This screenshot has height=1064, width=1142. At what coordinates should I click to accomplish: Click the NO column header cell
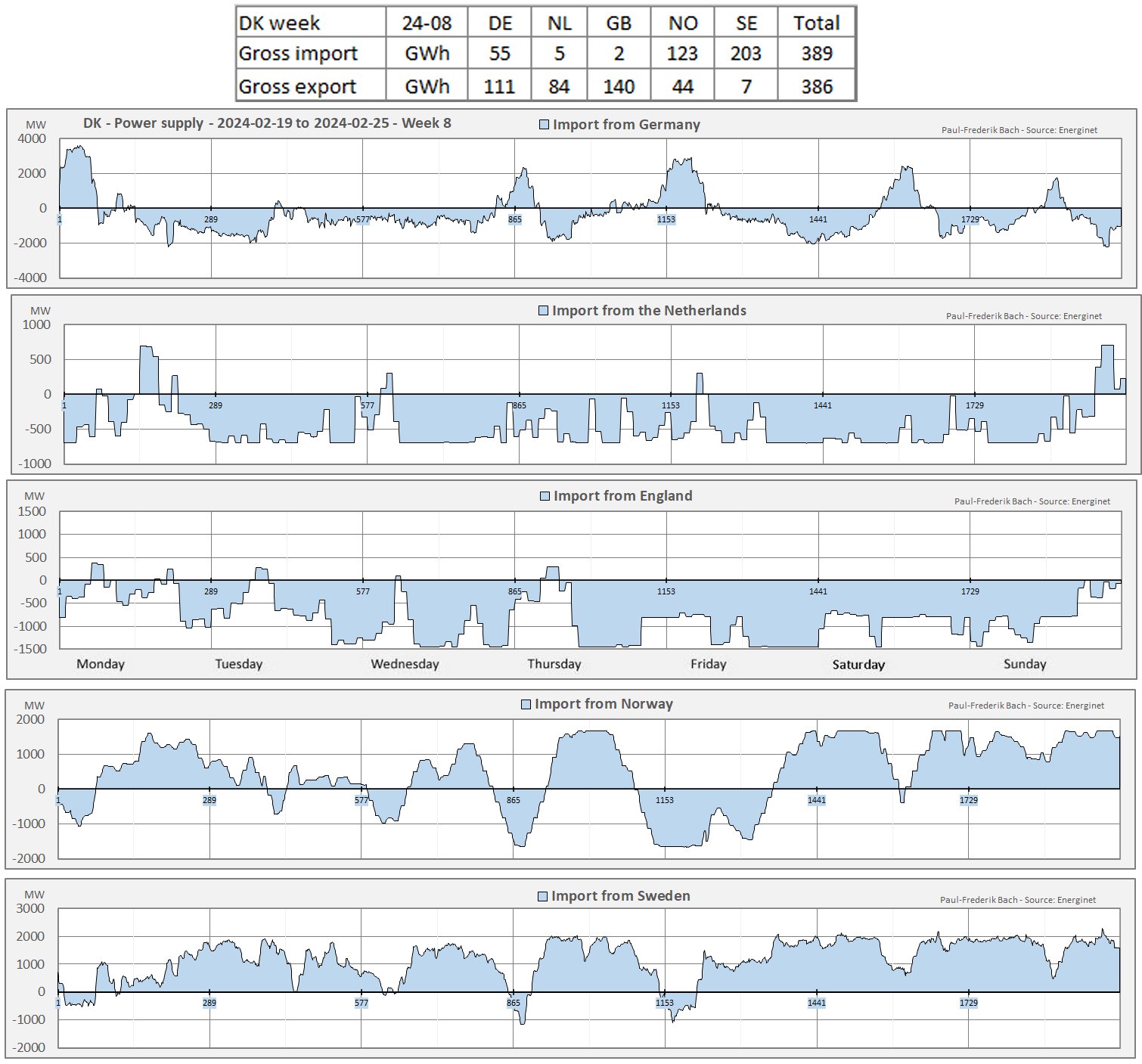tap(682, 23)
